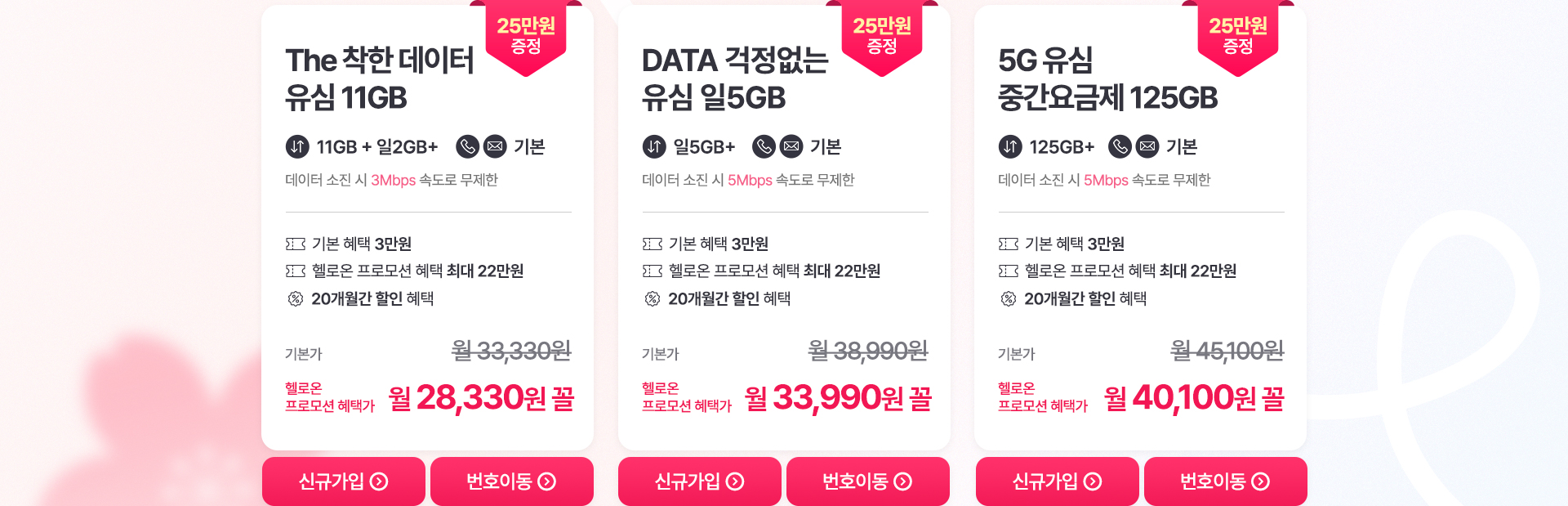
Task: Click the 월 28,330원 promotional price text
Action: tap(482, 398)
